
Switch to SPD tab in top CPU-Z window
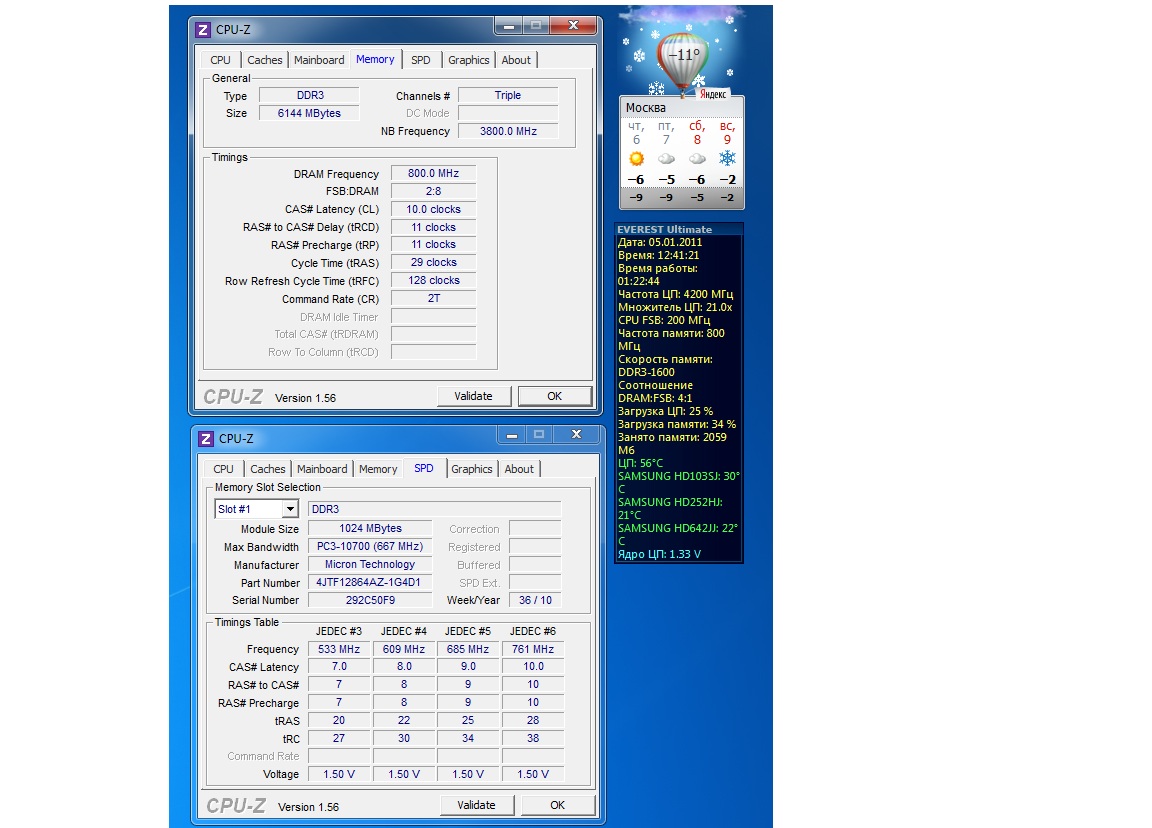click(421, 60)
